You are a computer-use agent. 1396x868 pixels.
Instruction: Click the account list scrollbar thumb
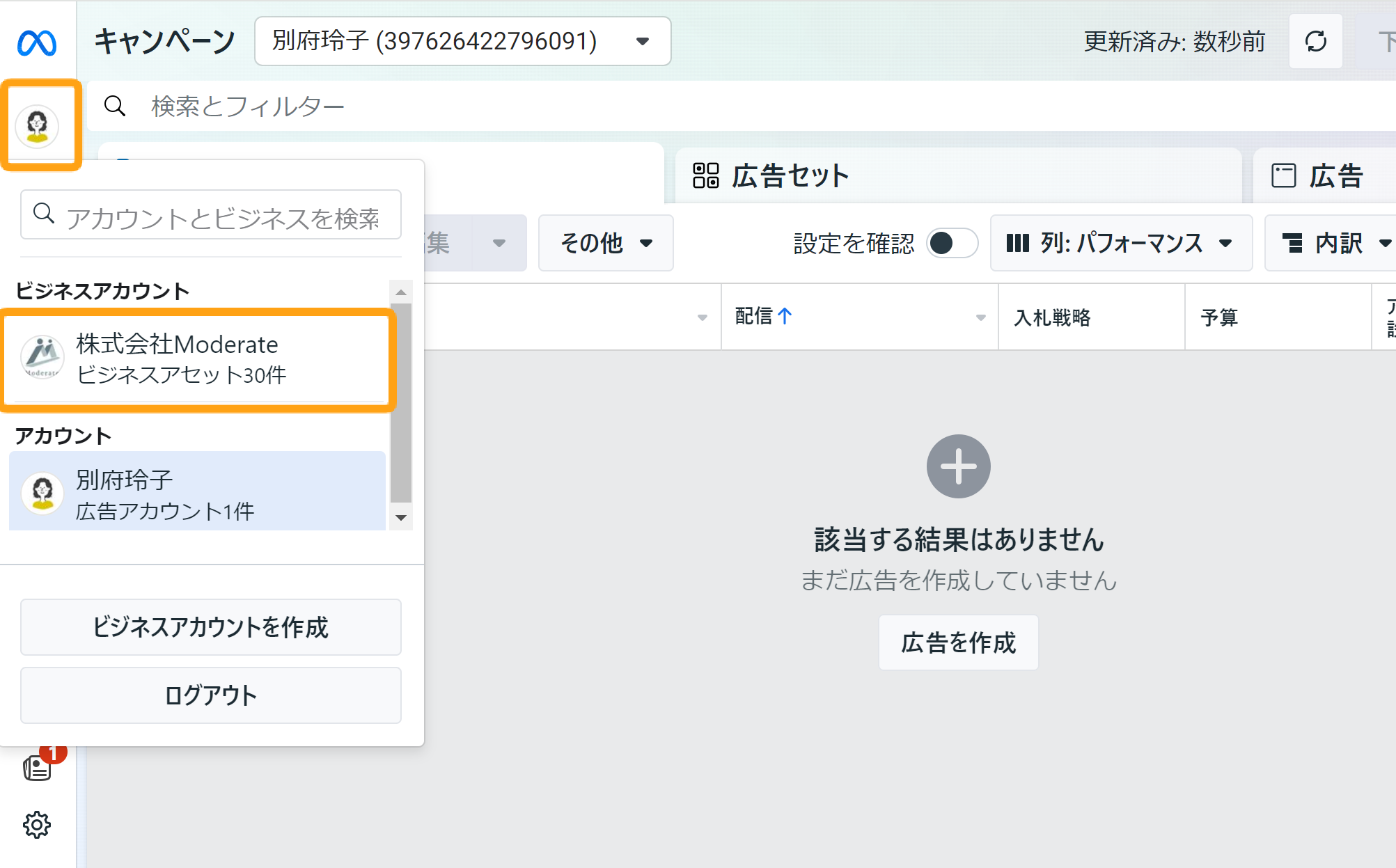[x=401, y=402]
